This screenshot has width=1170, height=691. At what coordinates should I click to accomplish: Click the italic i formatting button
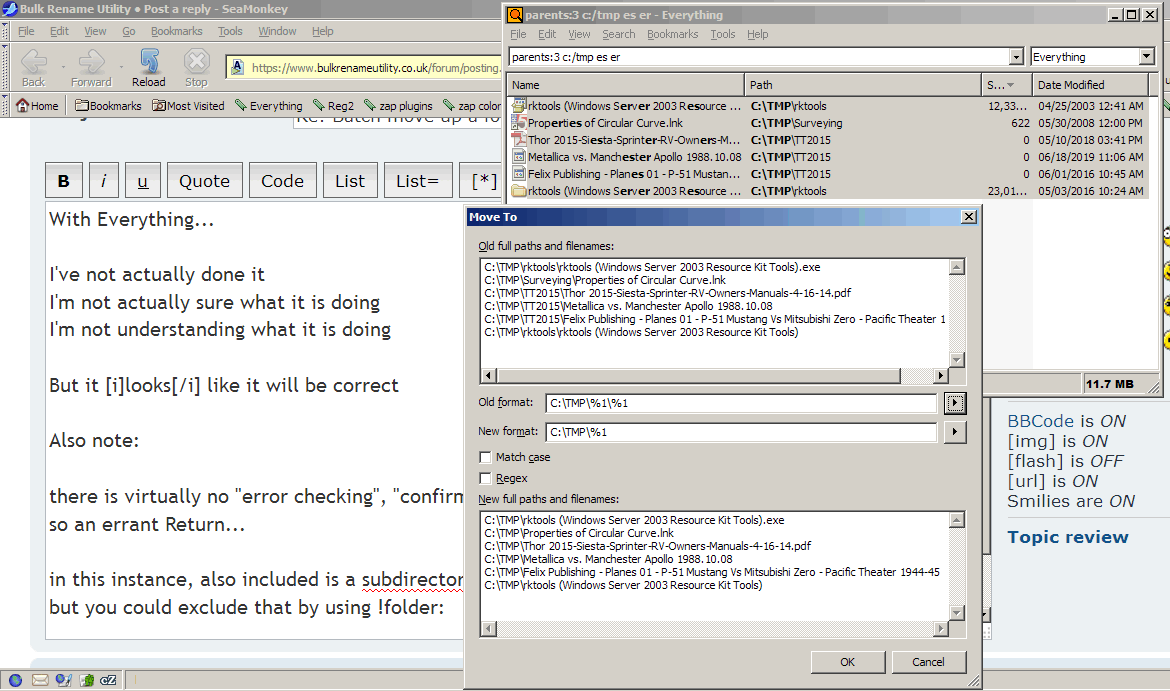pyautogui.click(x=104, y=181)
